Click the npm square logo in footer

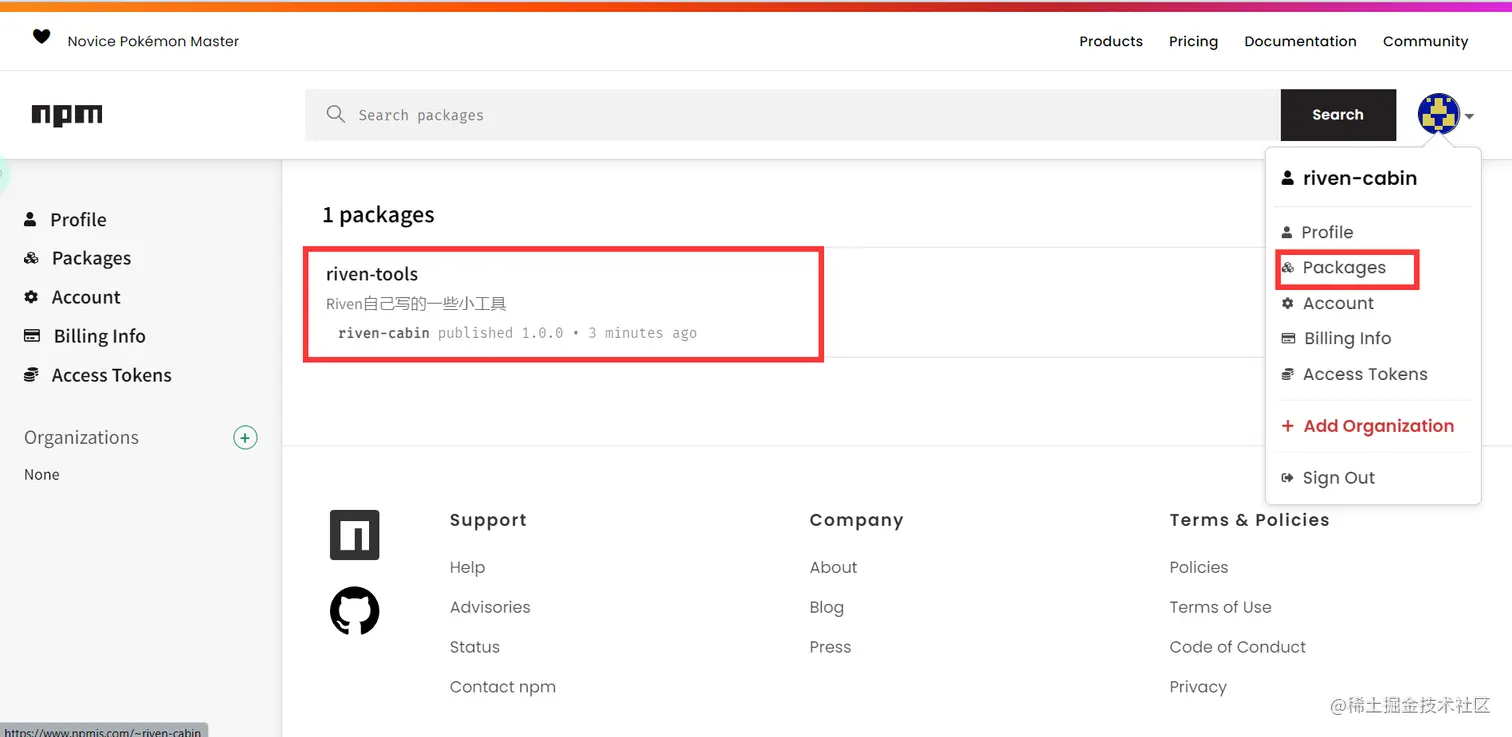pyautogui.click(x=355, y=535)
